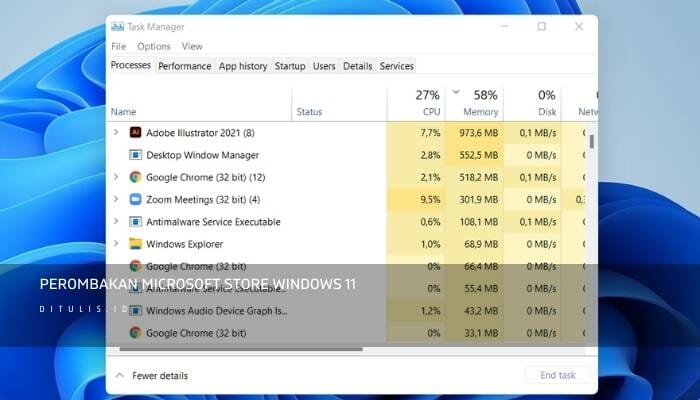Viewport: 700px width, 400px height.
Task: Click the 973,6 MB memory value
Action: pos(478,133)
